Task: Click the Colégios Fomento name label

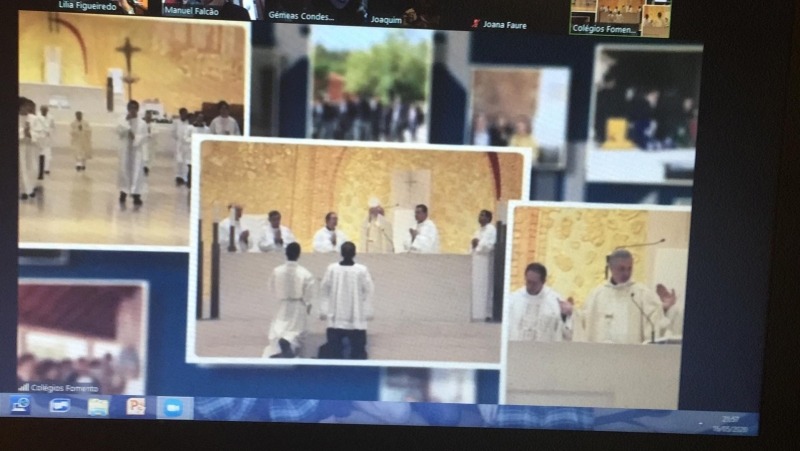Action: pyautogui.click(x=64, y=388)
